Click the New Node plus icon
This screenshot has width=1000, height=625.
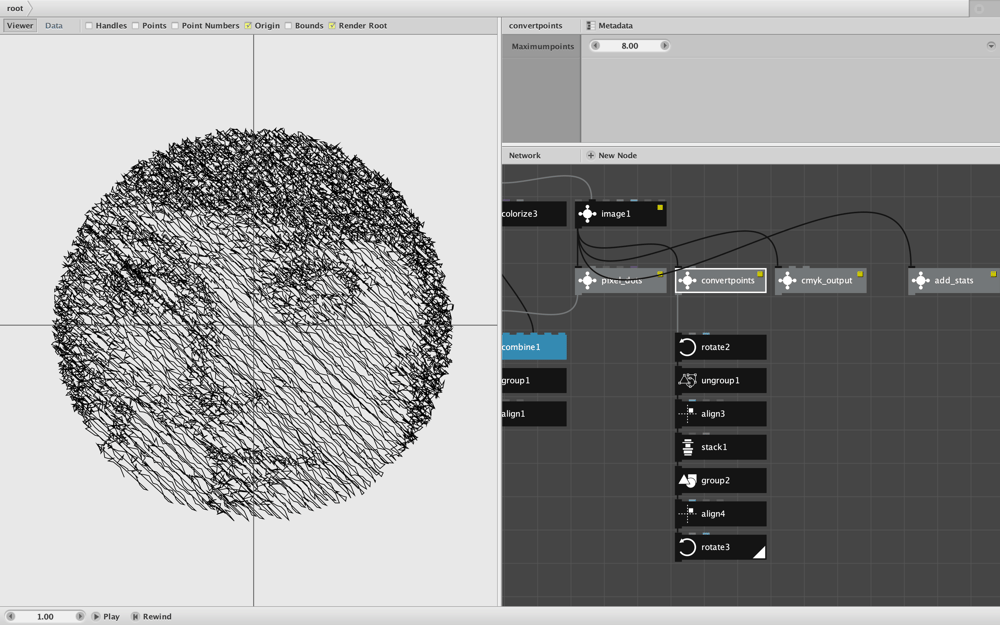pos(591,155)
